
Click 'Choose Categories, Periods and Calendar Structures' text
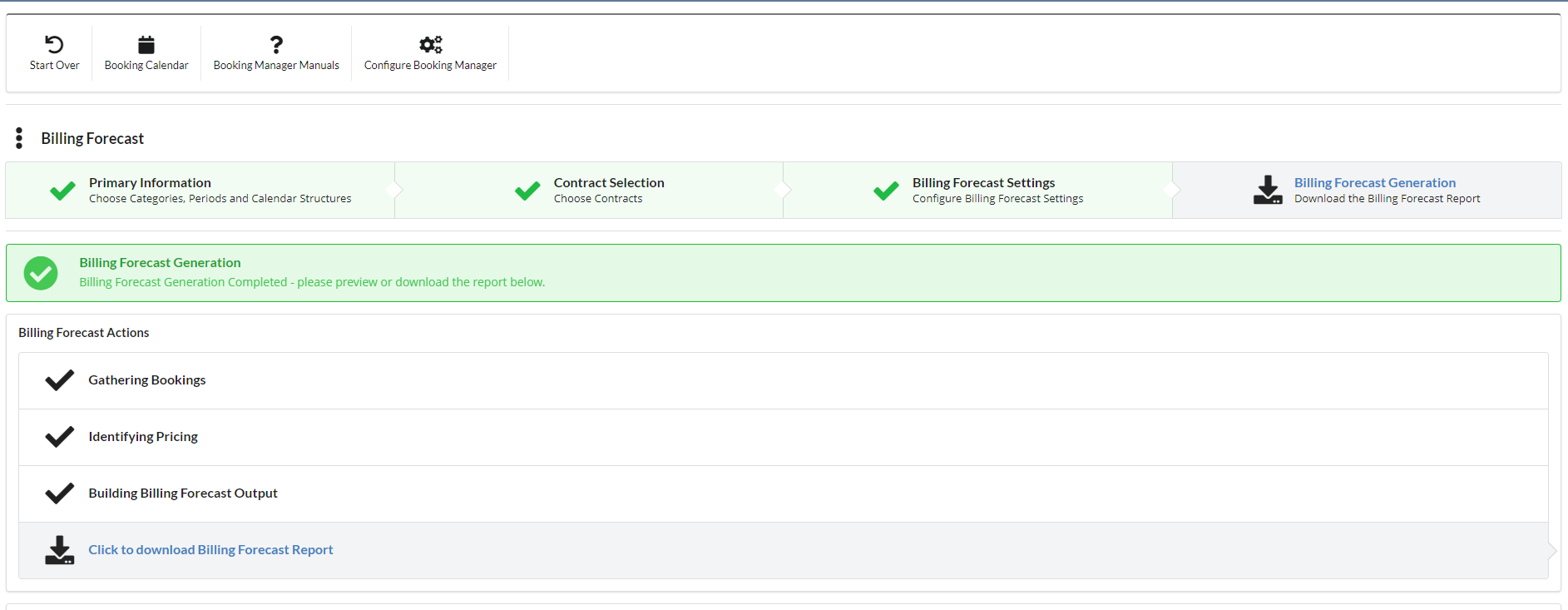(220, 199)
